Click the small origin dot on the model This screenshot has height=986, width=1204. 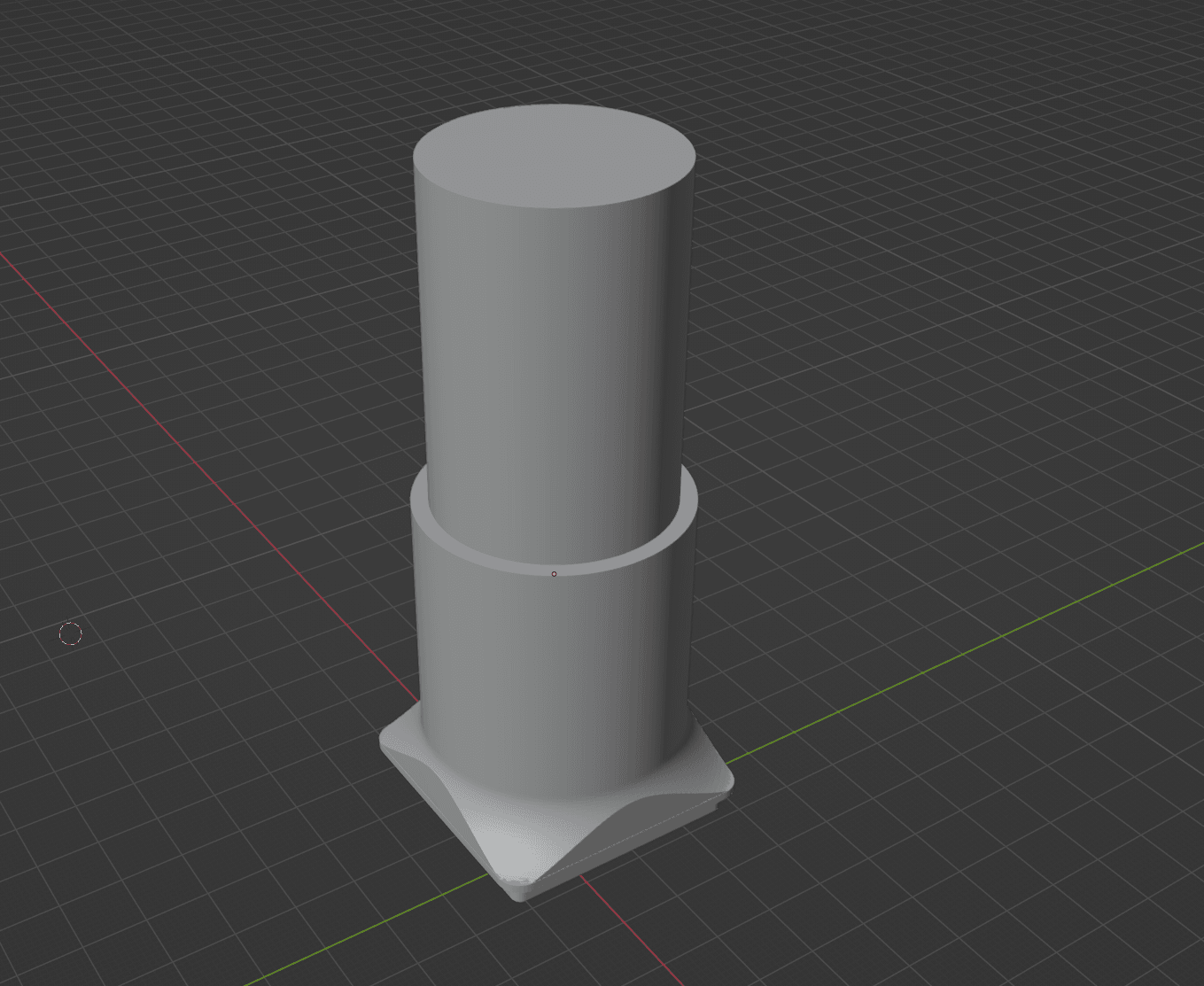click(x=555, y=574)
